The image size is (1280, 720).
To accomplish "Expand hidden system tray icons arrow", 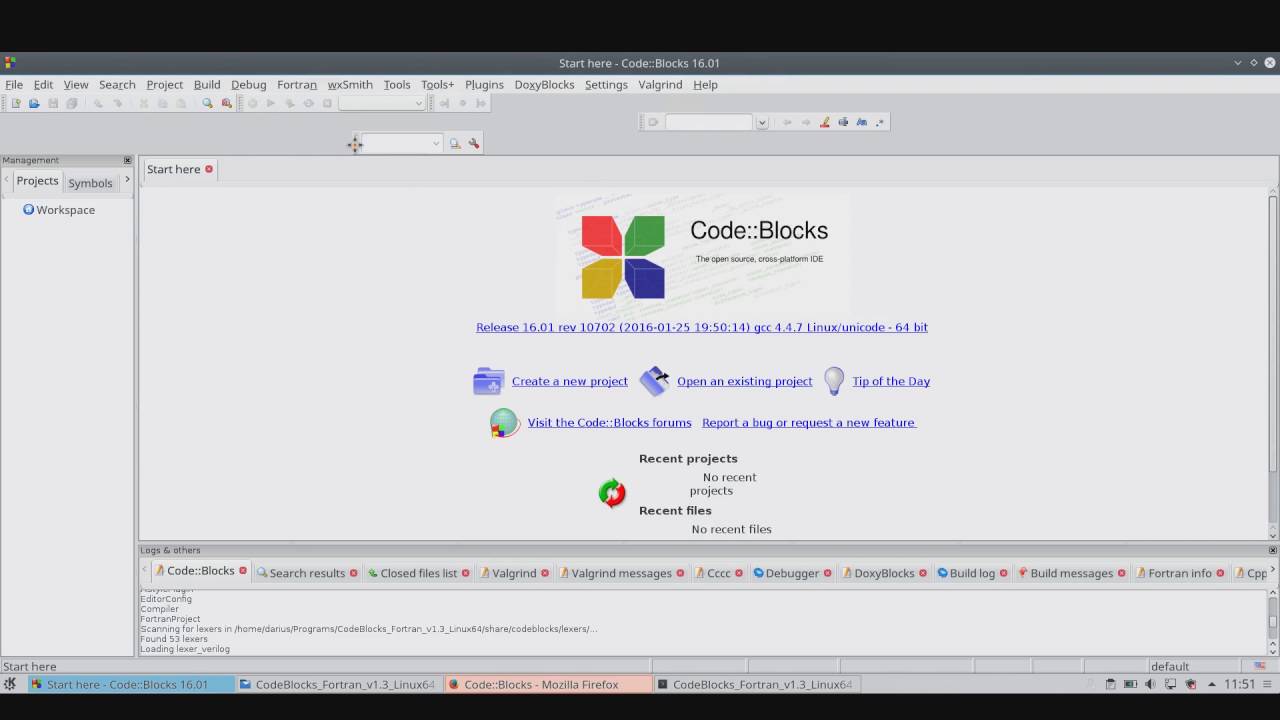I will click(x=1213, y=685).
